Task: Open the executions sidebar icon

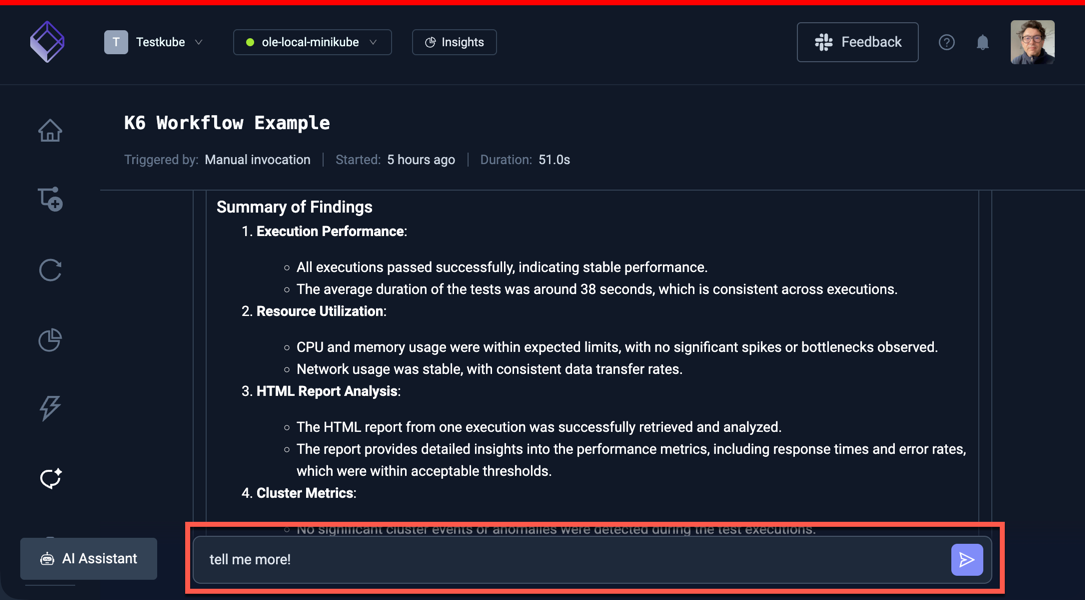Action: 50,270
